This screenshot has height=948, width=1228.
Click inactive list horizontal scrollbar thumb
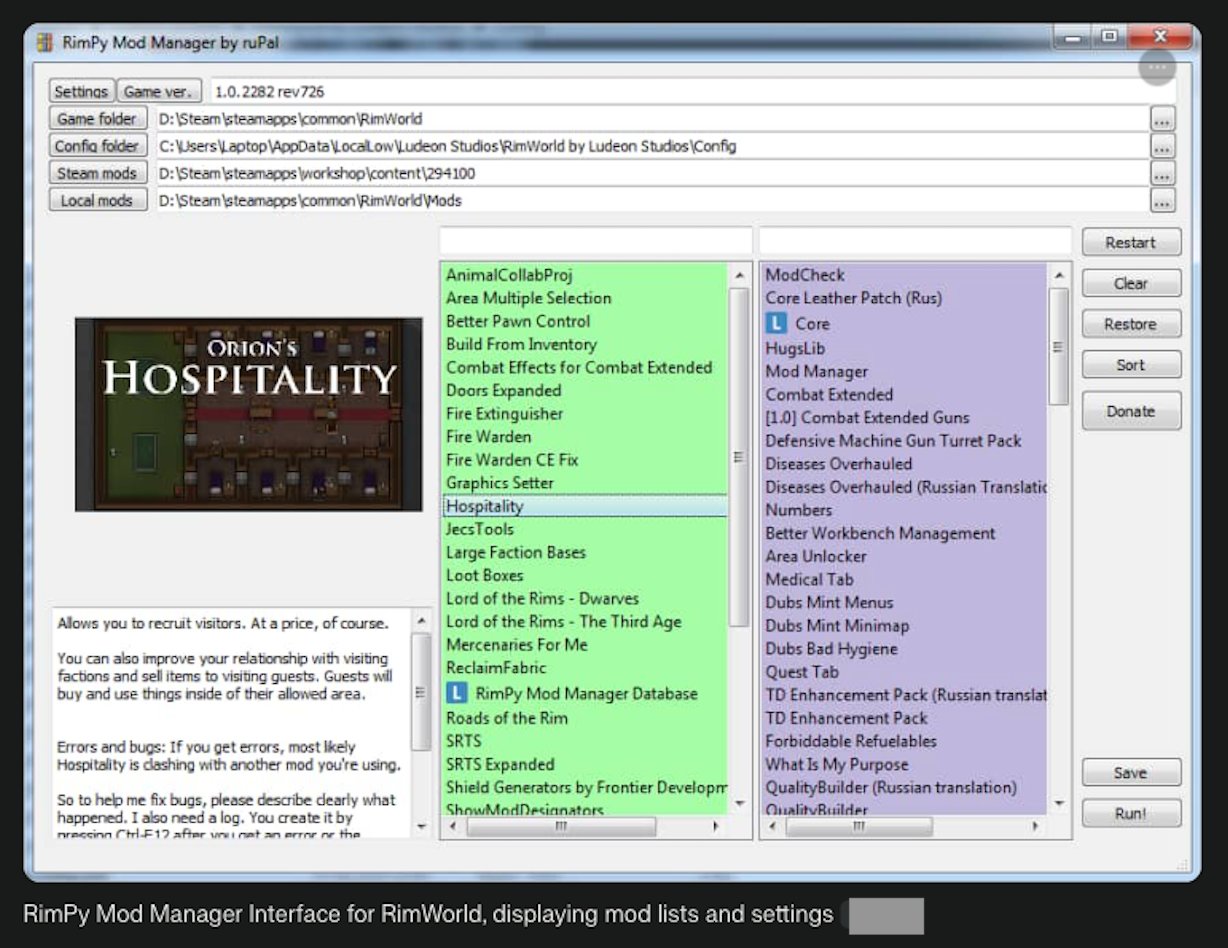pos(561,827)
